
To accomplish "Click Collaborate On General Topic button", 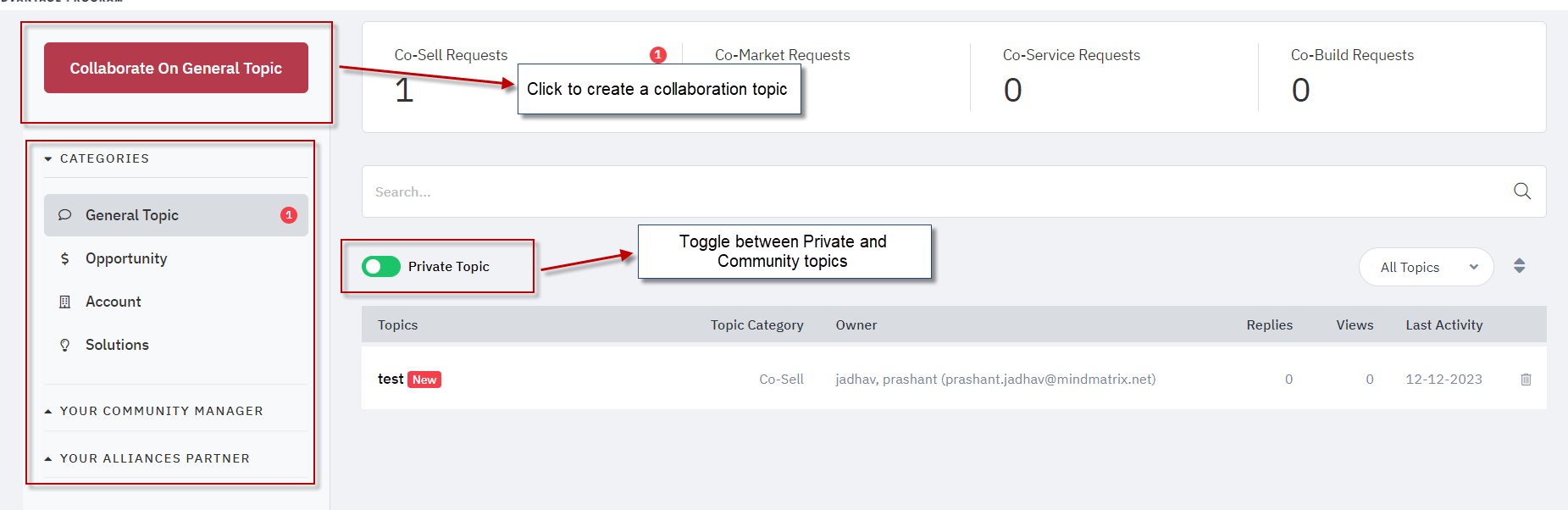I will pos(176,68).
